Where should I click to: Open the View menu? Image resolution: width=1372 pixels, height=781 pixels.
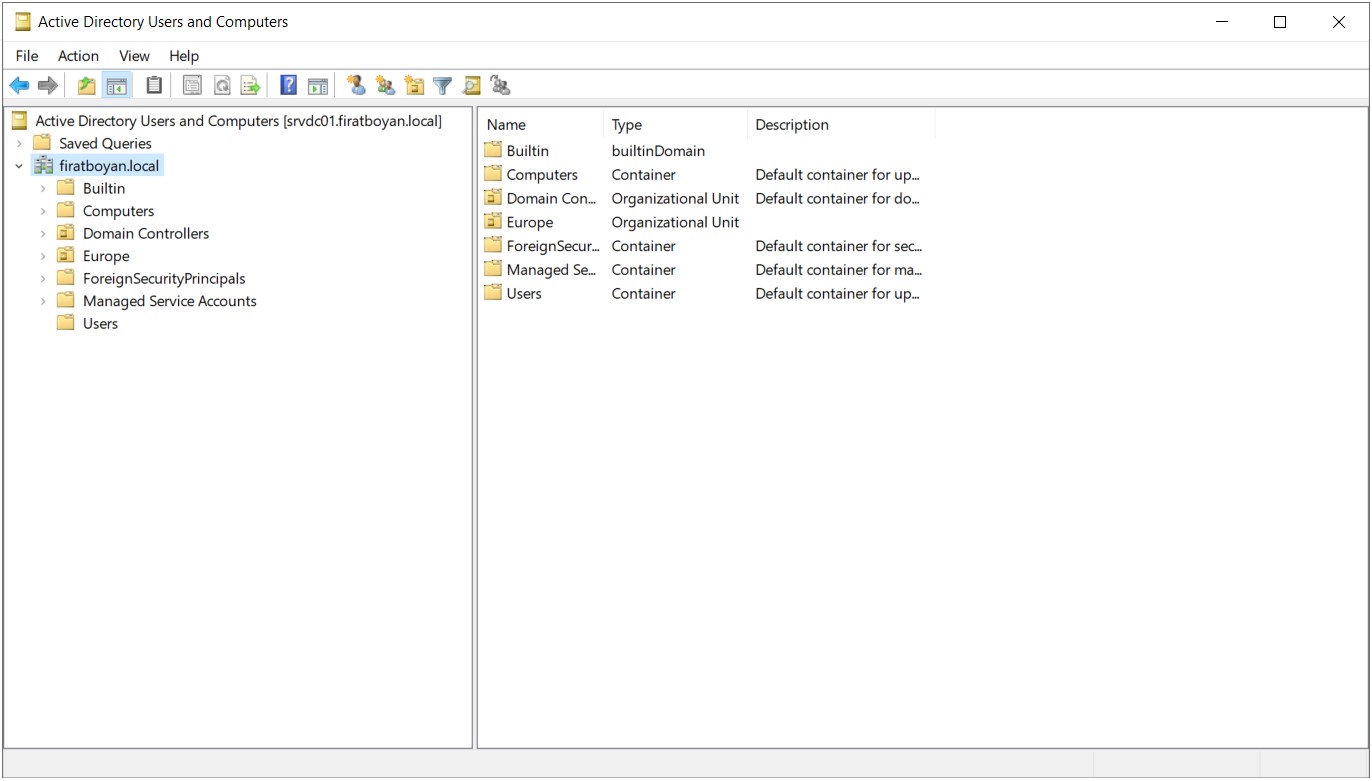tap(134, 56)
